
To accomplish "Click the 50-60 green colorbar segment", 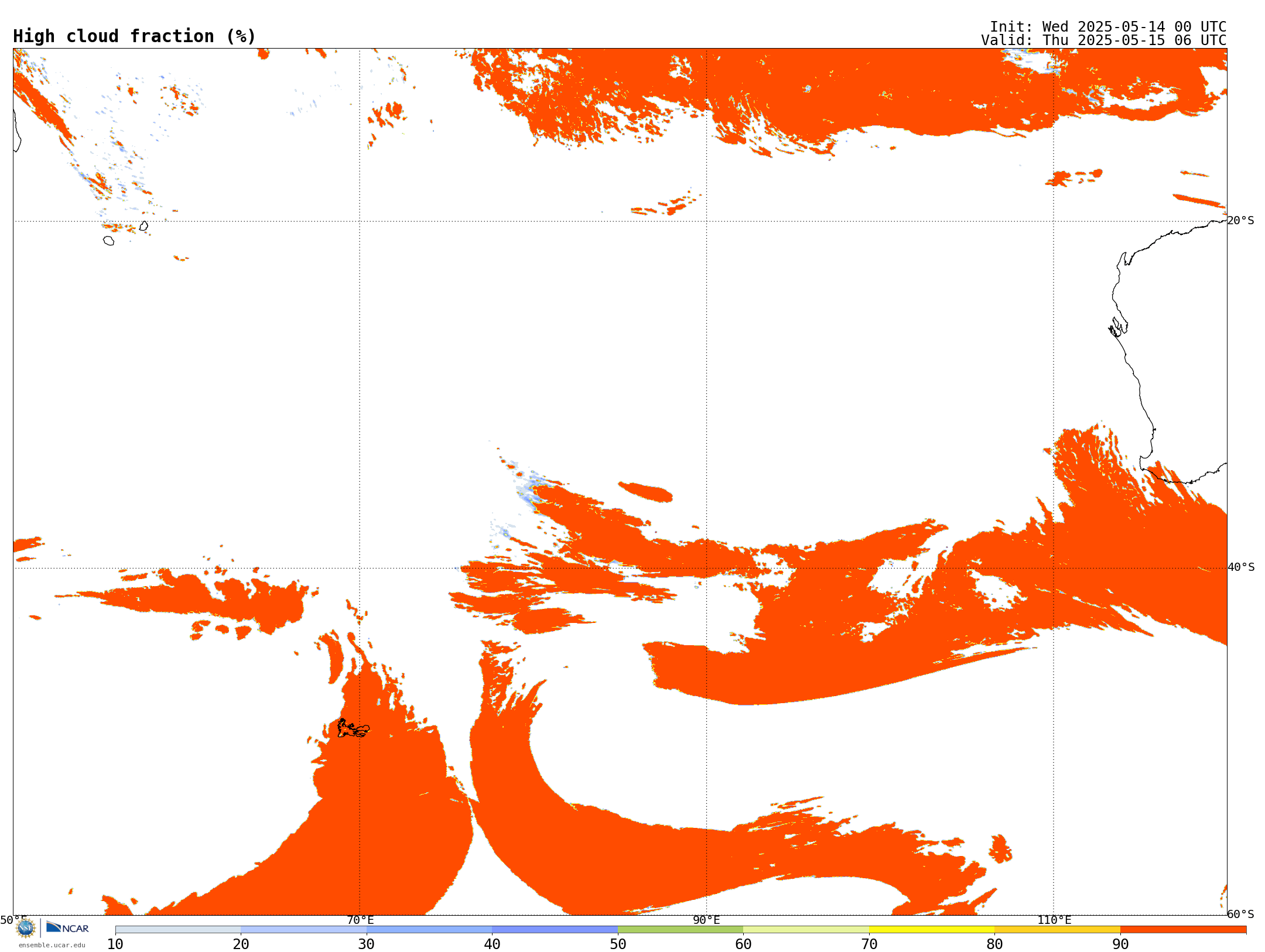I will tap(681, 930).
